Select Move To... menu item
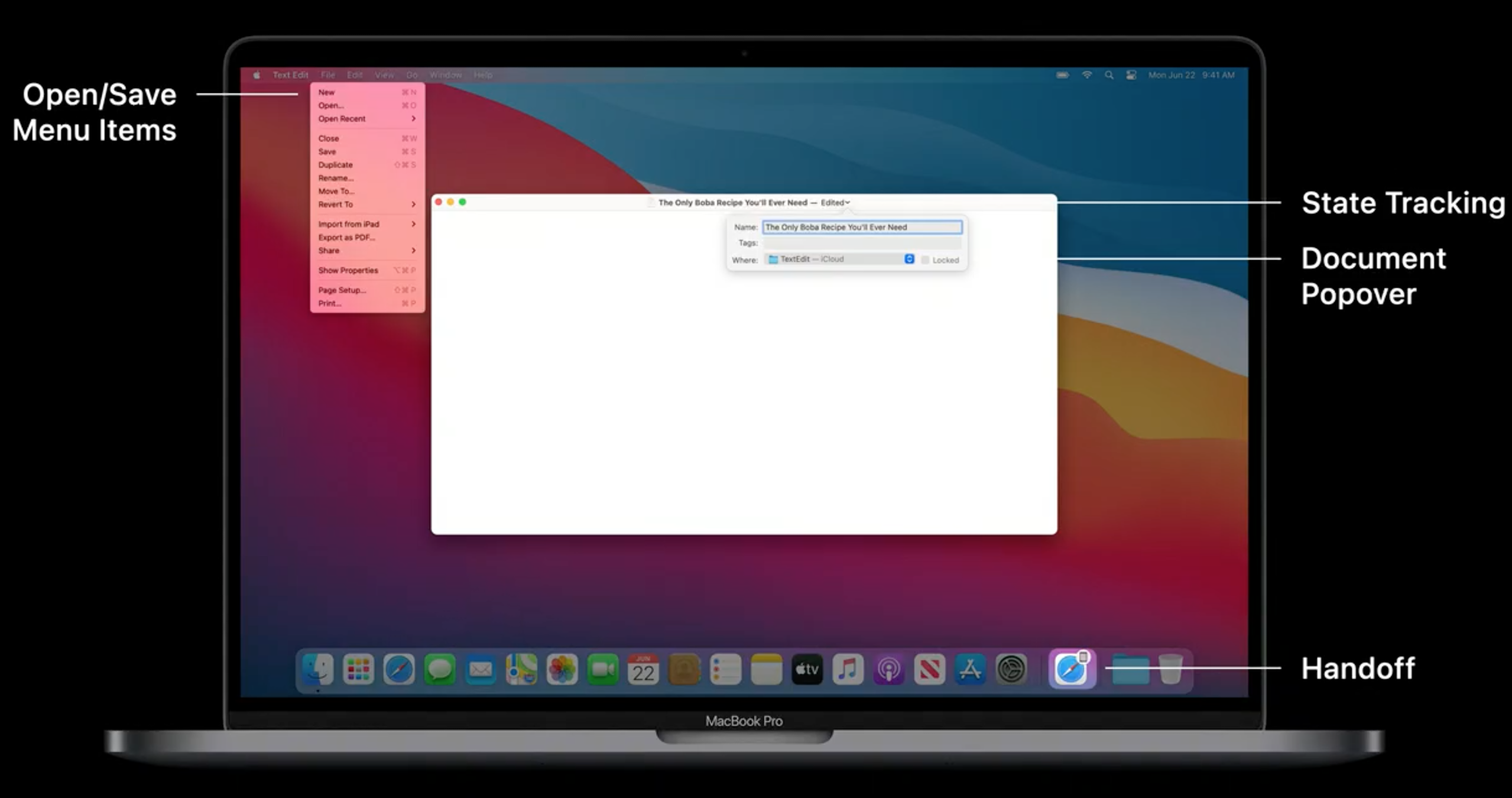 367,192
